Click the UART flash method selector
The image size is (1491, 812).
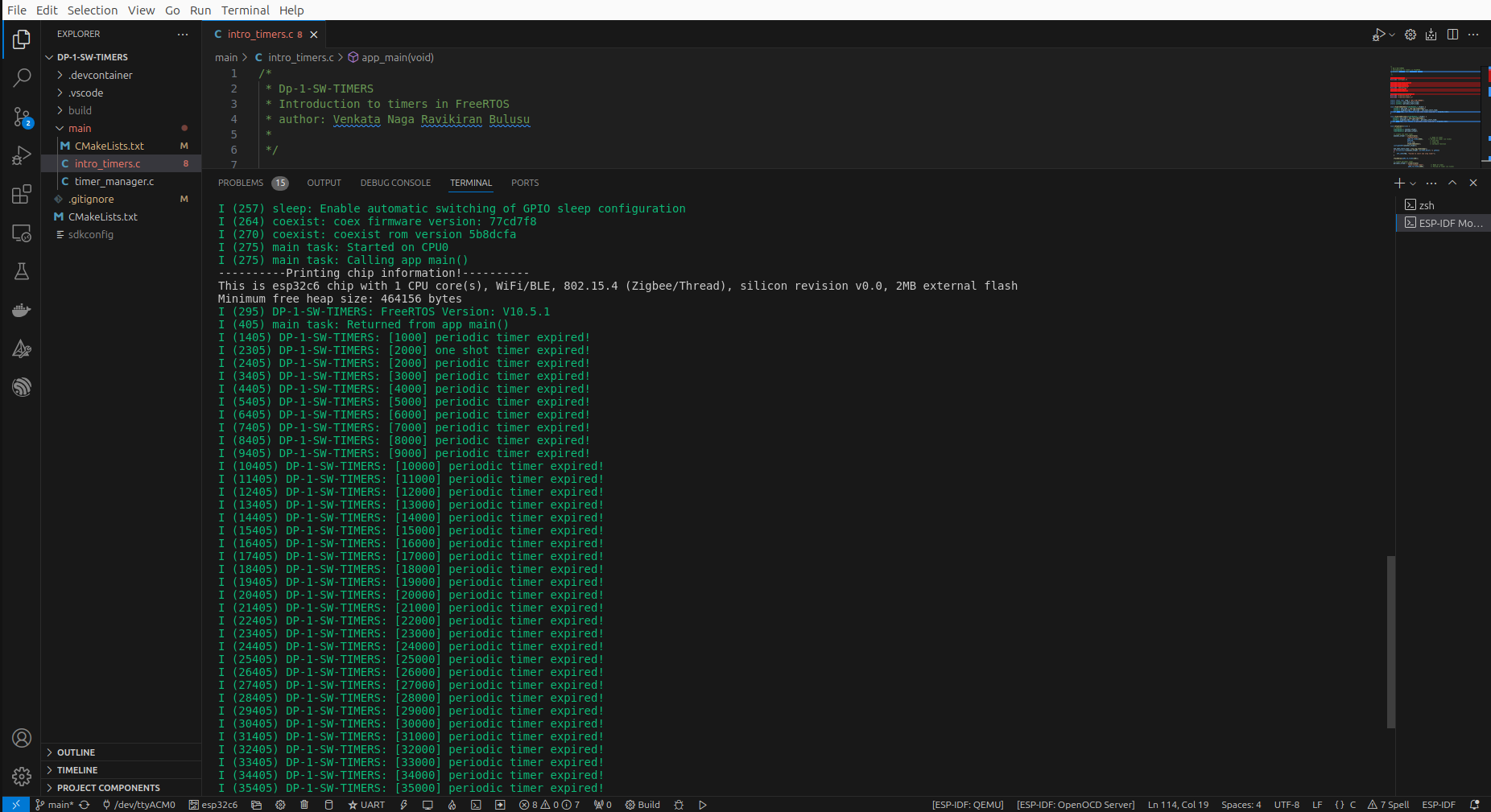pyautogui.click(x=366, y=805)
